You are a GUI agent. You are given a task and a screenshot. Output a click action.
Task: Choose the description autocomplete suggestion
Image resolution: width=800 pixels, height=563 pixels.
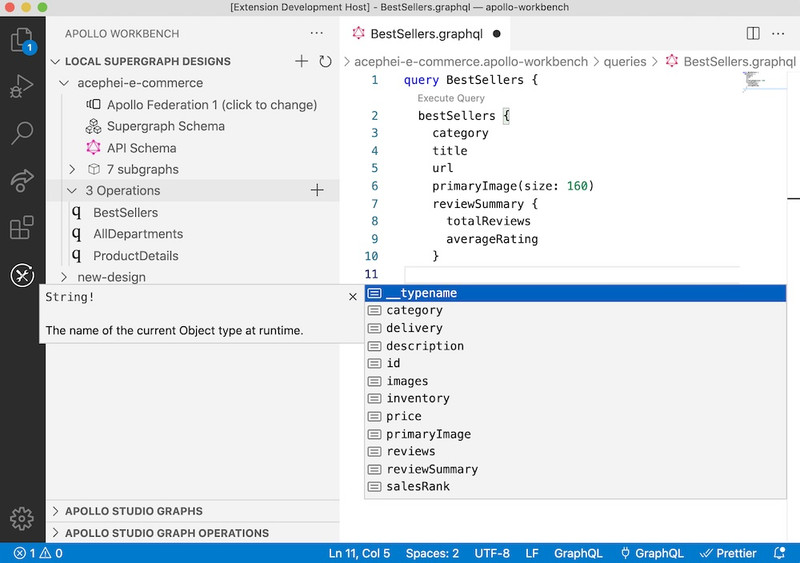tap(576, 346)
